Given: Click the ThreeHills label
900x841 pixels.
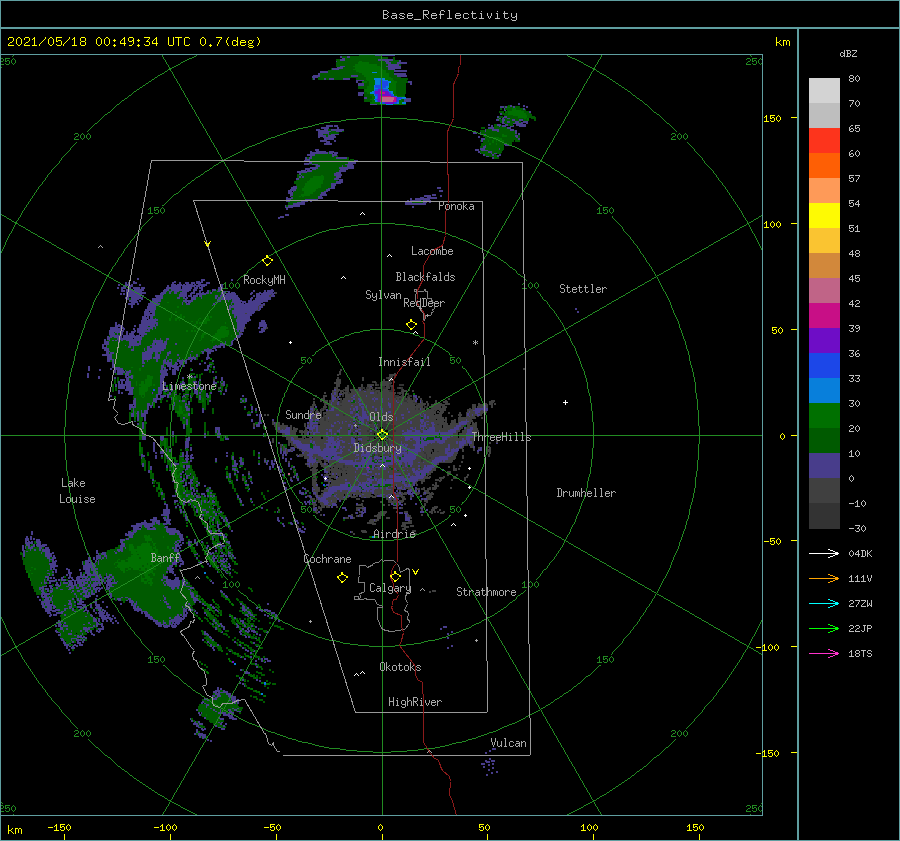Looking at the screenshot, I should [x=502, y=437].
